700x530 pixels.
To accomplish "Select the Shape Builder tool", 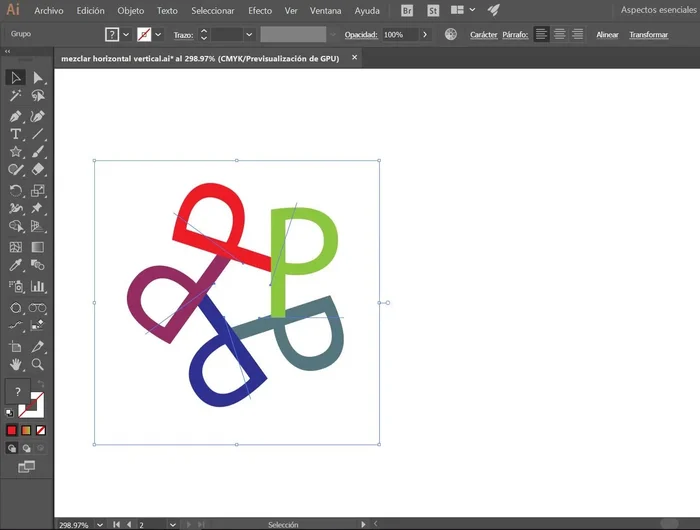I will 16,226.
